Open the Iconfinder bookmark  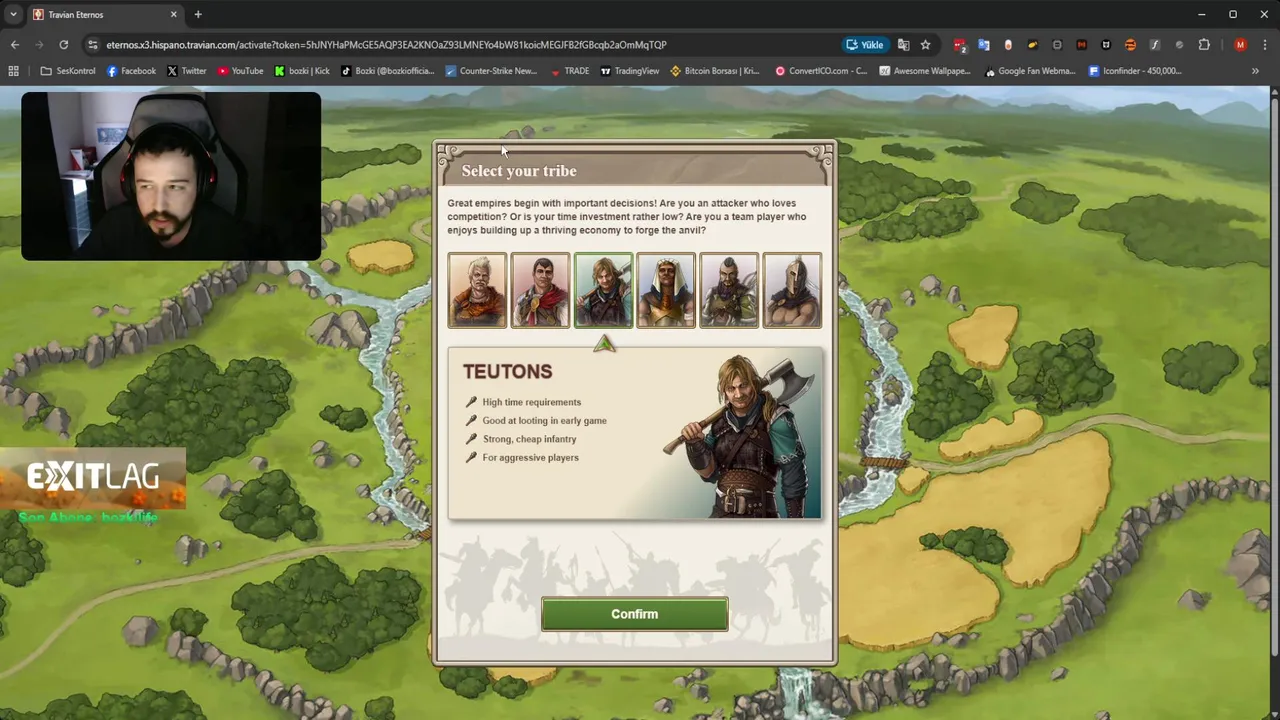[1135, 71]
